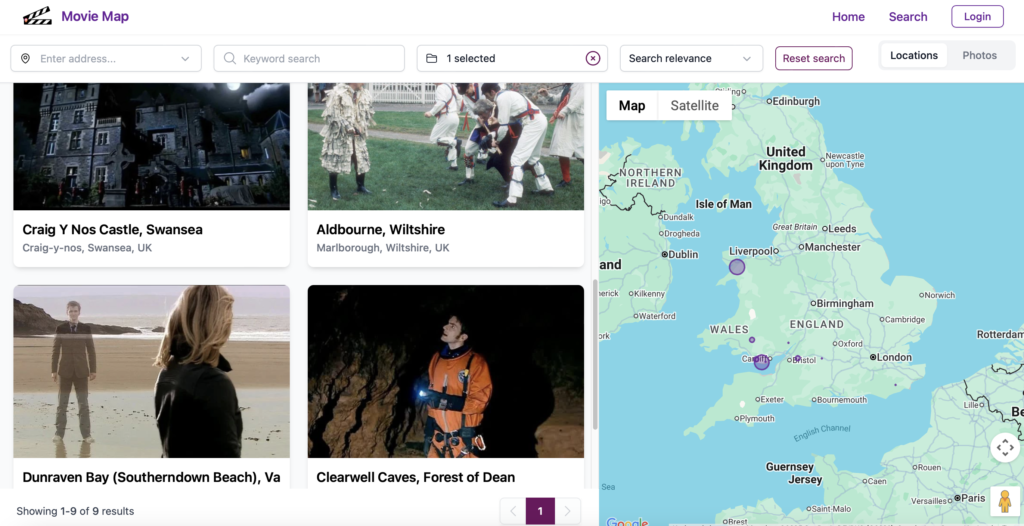The width and height of the screenshot is (1024, 526).
Task: Click the Login button
Action: pyautogui.click(x=977, y=17)
